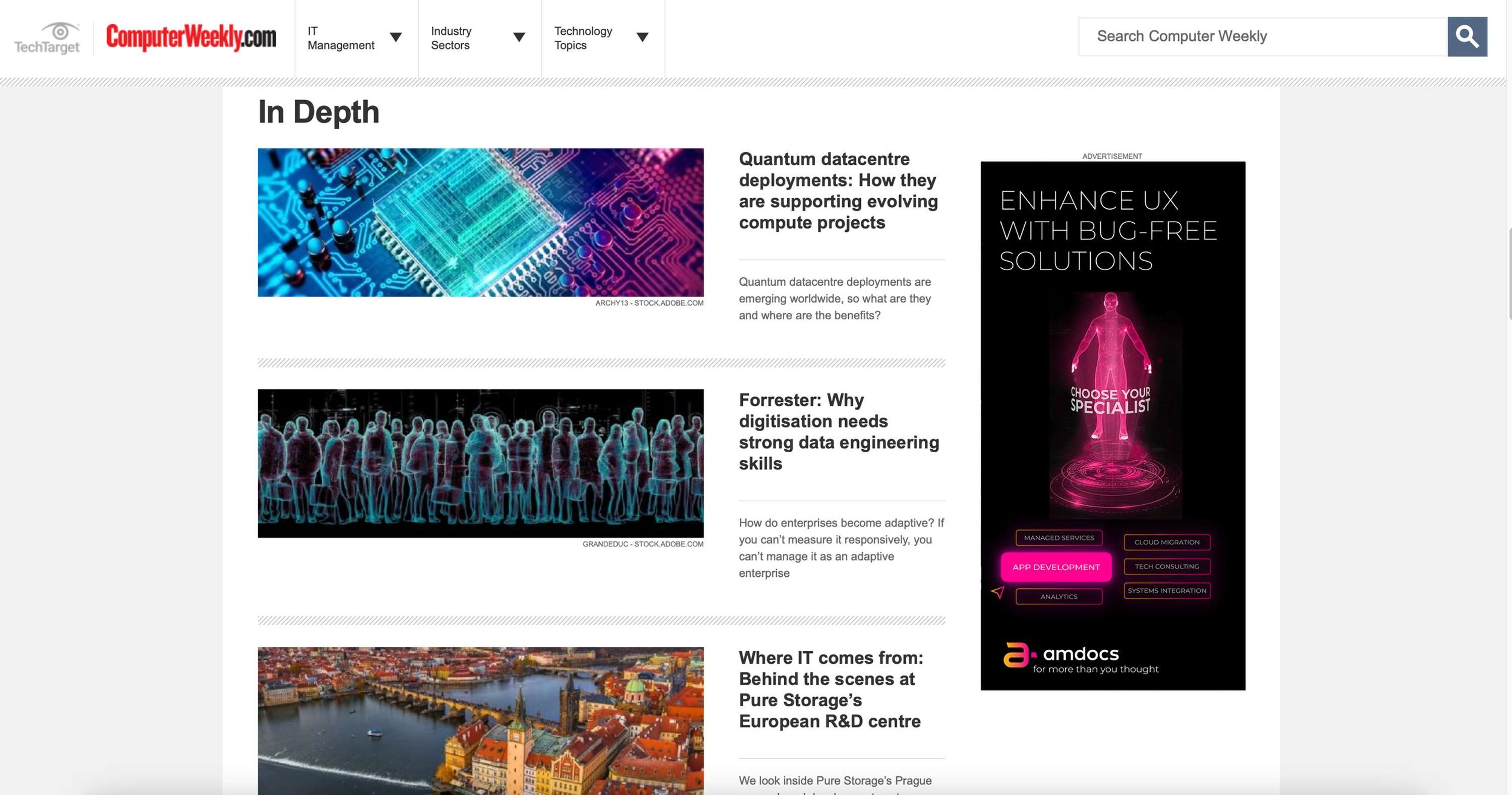The width and height of the screenshot is (1512, 795).
Task: Click MANAGED SERVICES button in the ad
Action: point(1059,538)
